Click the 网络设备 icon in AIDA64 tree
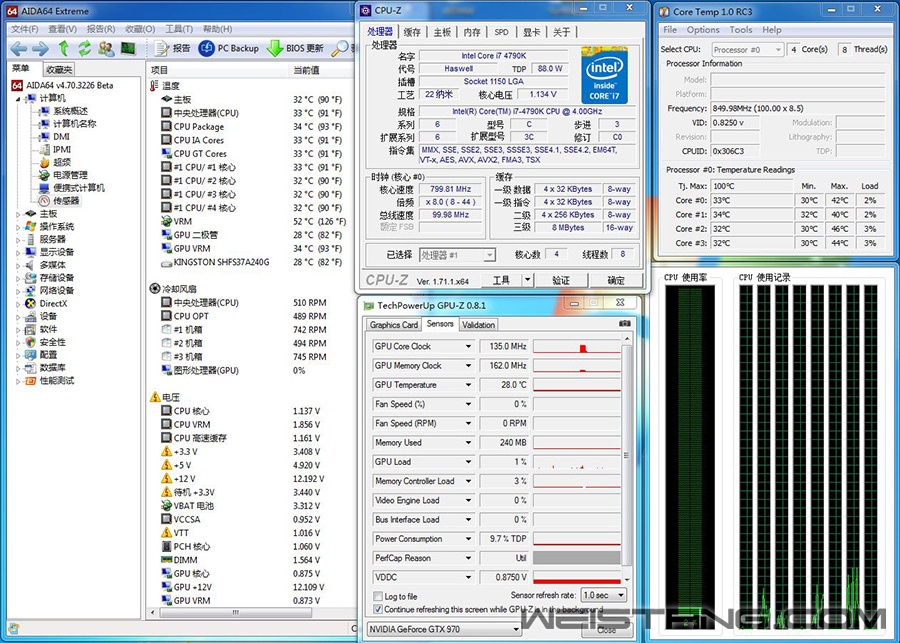Viewport: 900px width, 643px height. click(31, 290)
